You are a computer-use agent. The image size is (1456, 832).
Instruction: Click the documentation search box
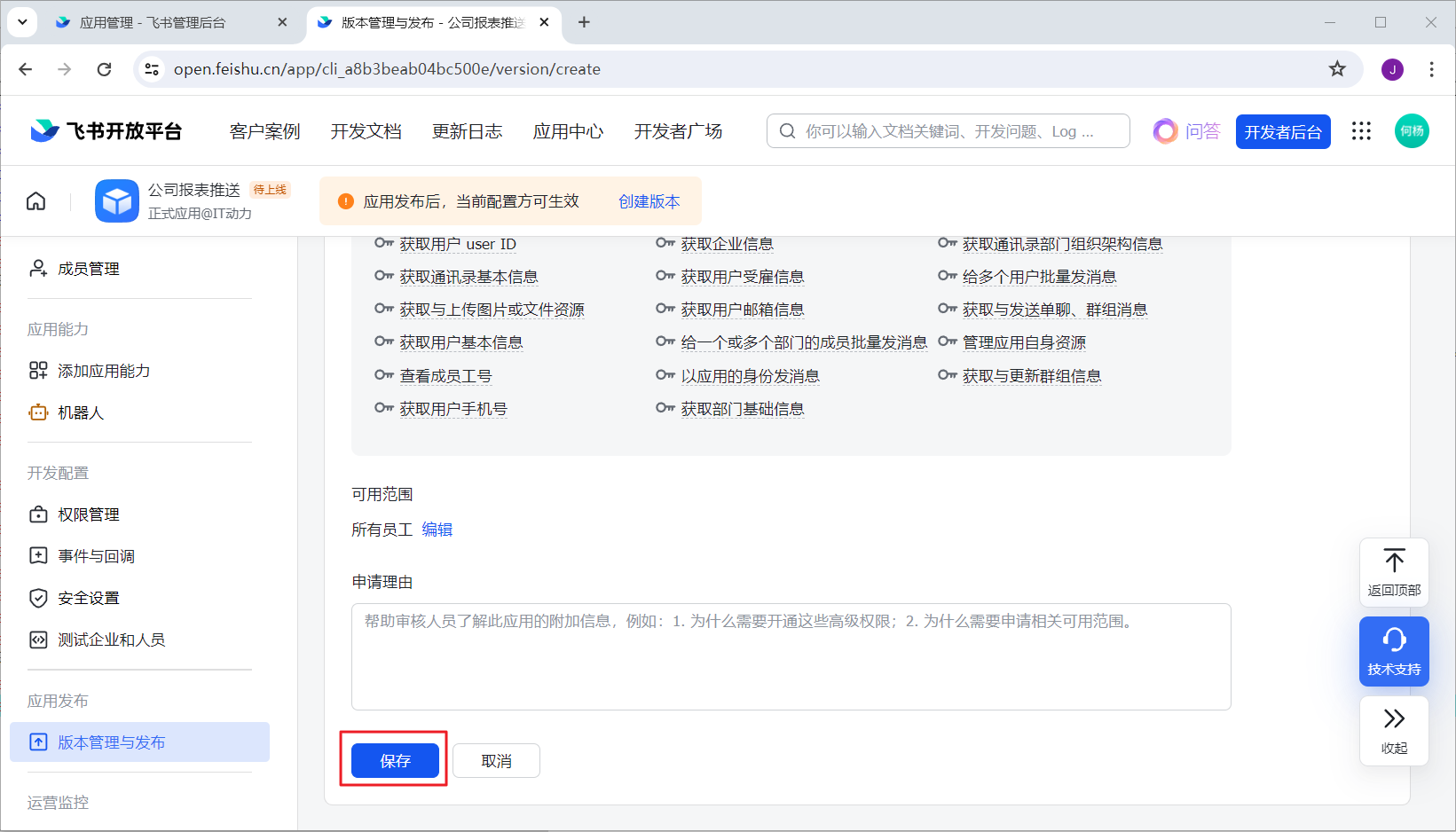pos(948,131)
